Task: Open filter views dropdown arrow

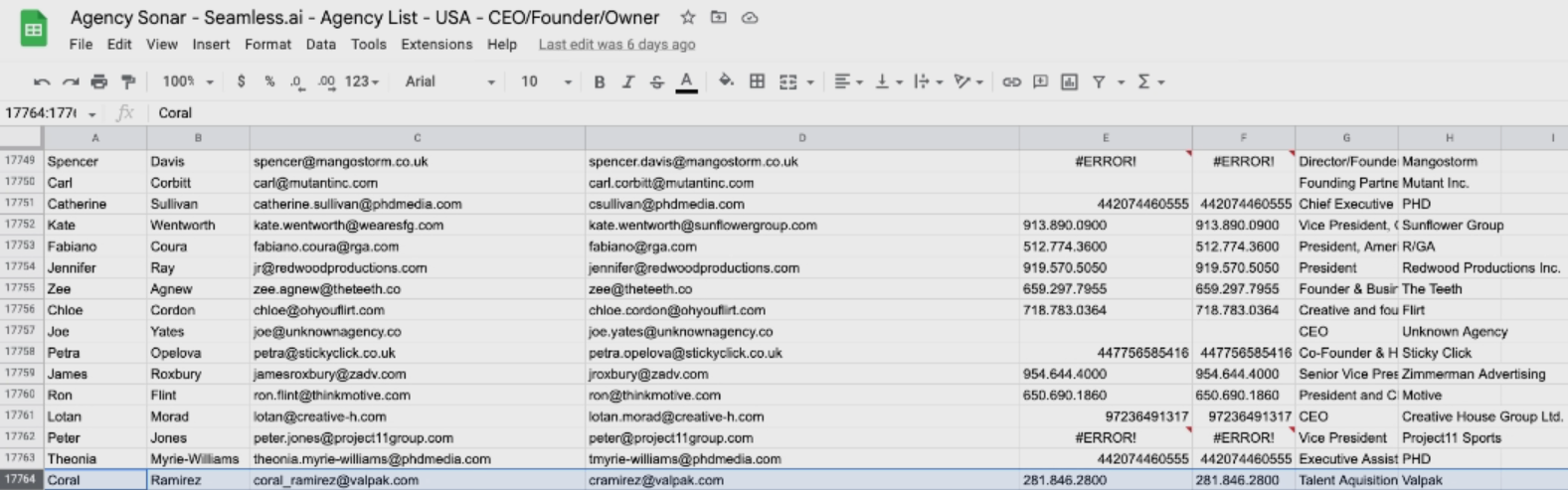Action: click(x=1121, y=82)
